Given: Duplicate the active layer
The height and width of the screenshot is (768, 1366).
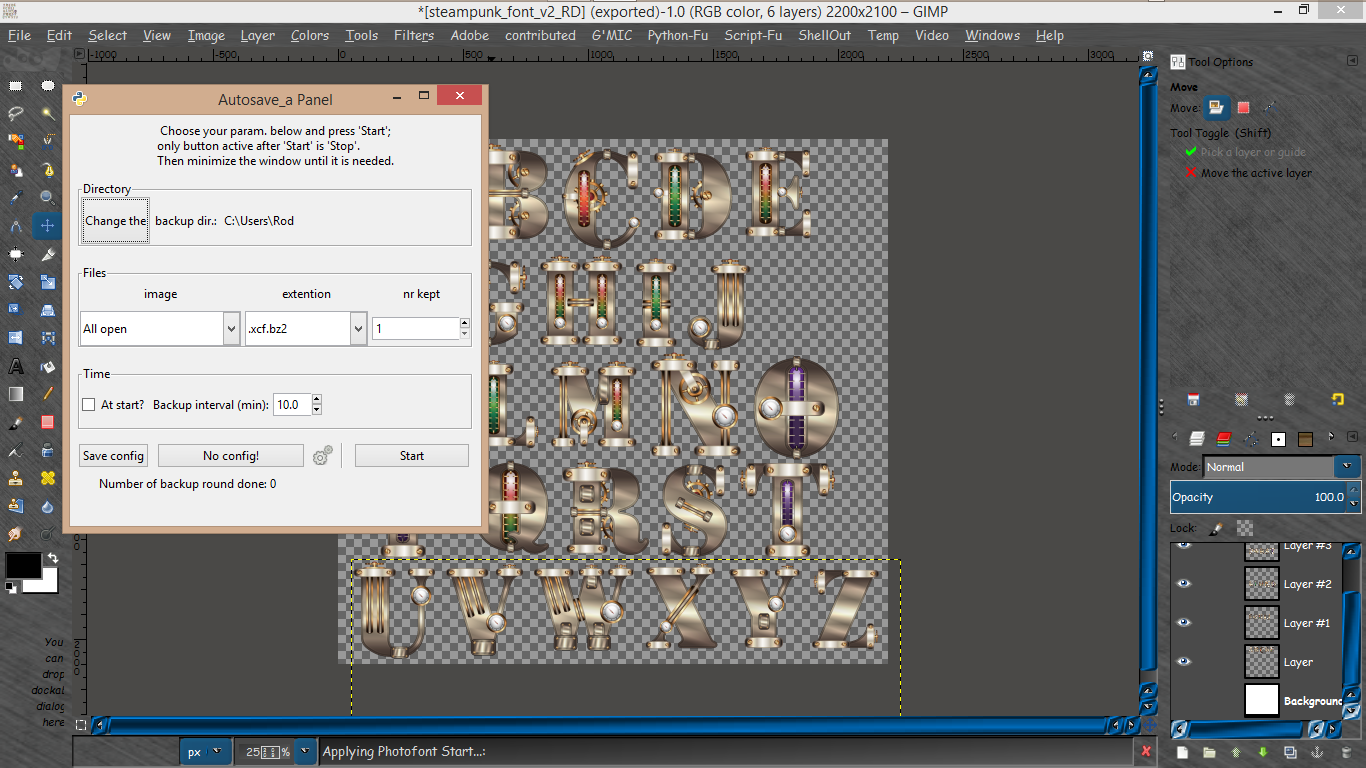Looking at the screenshot, I should pos(1290,752).
